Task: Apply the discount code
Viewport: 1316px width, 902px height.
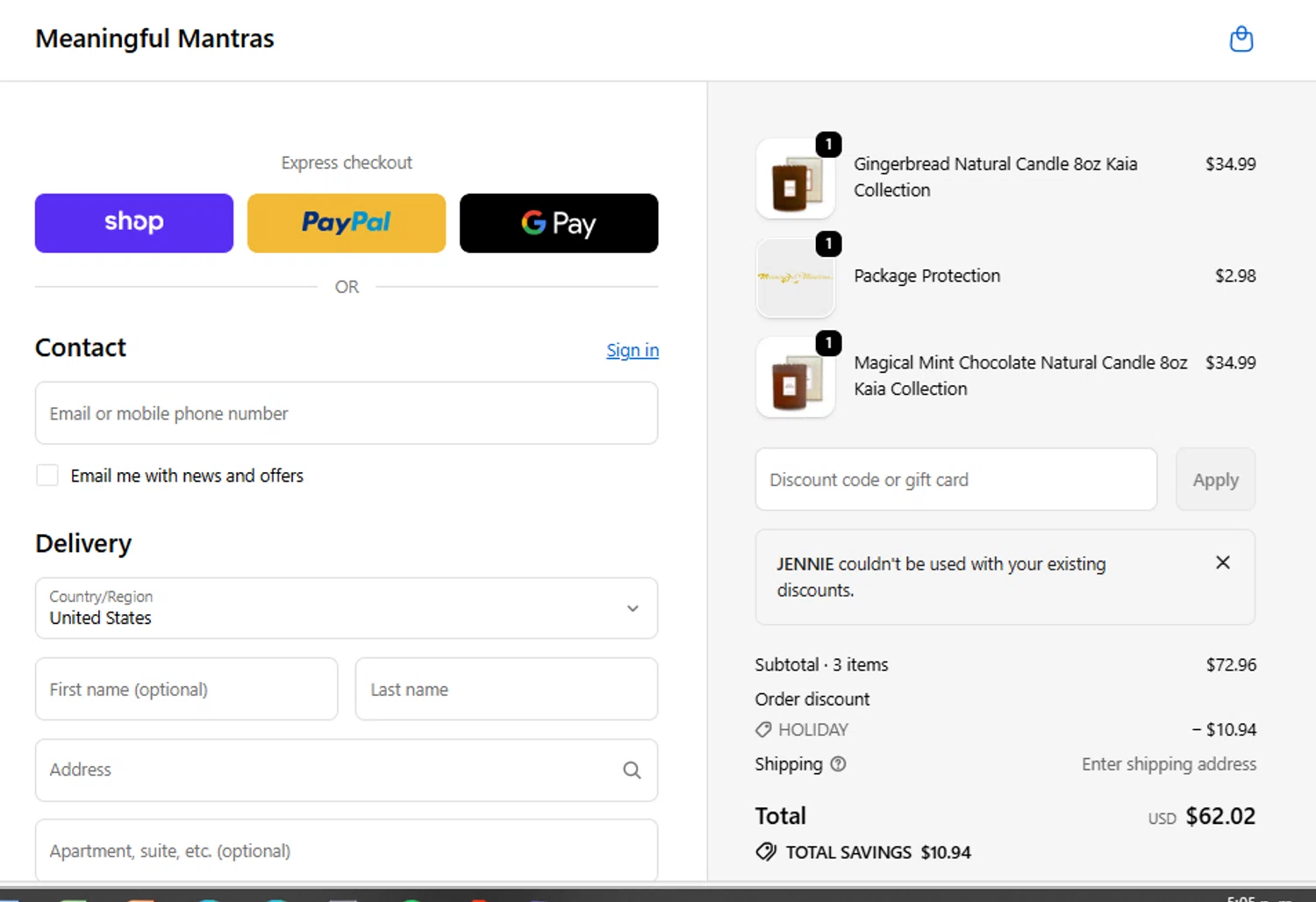Action: pyautogui.click(x=1215, y=479)
